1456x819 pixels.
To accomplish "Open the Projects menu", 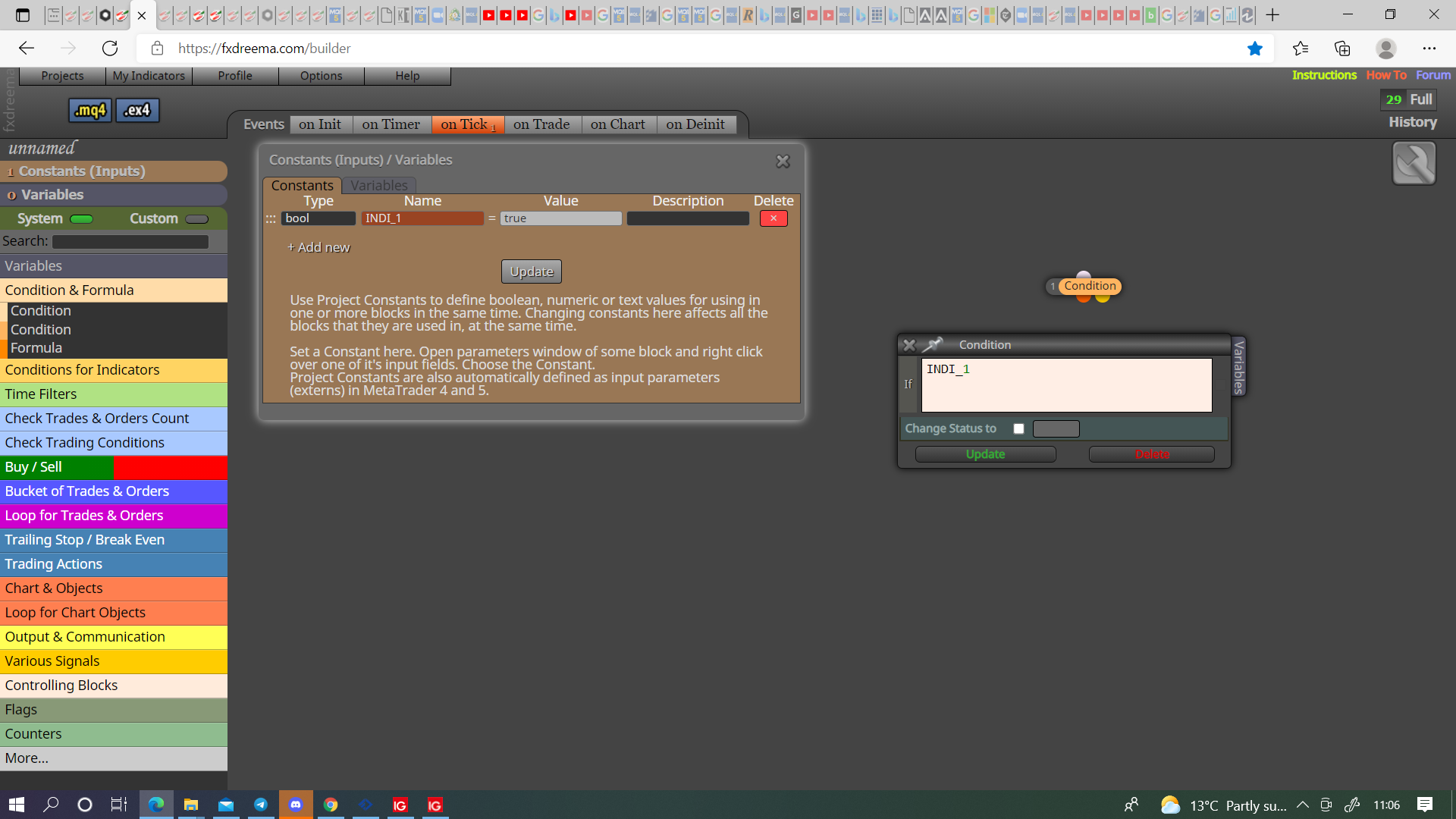I will pyautogui.click(x=62, y=76).
